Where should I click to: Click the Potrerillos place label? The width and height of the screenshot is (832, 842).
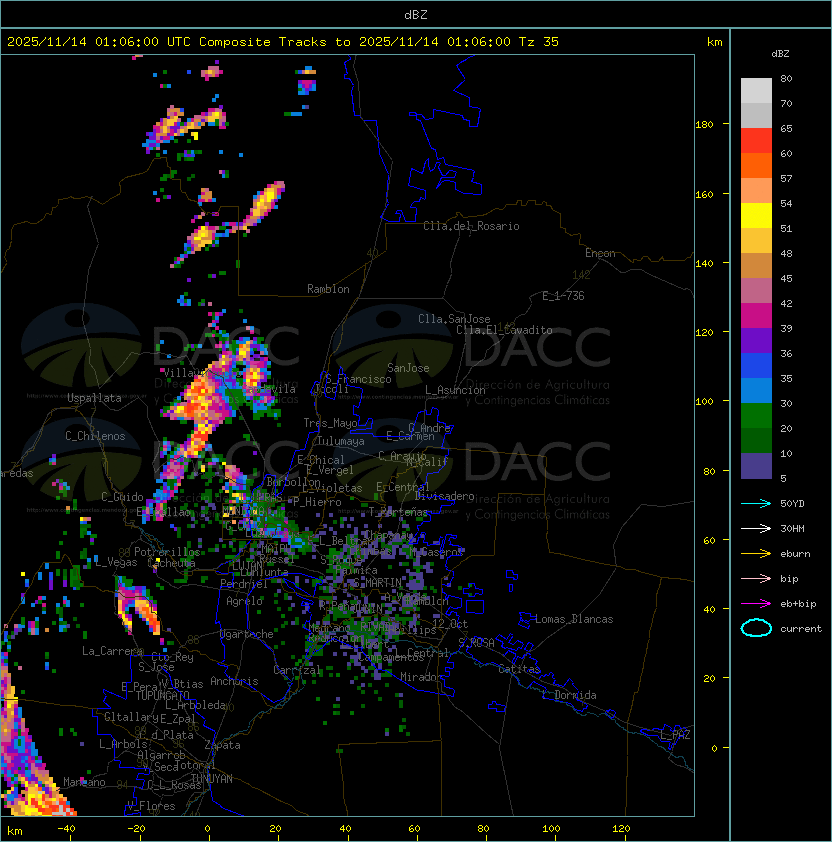(167, 552)
